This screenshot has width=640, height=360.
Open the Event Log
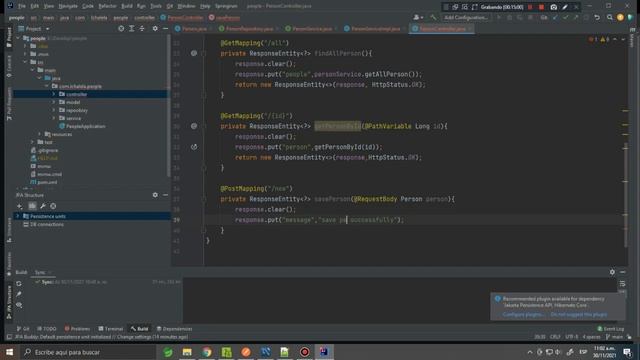(x=611, y=329)
